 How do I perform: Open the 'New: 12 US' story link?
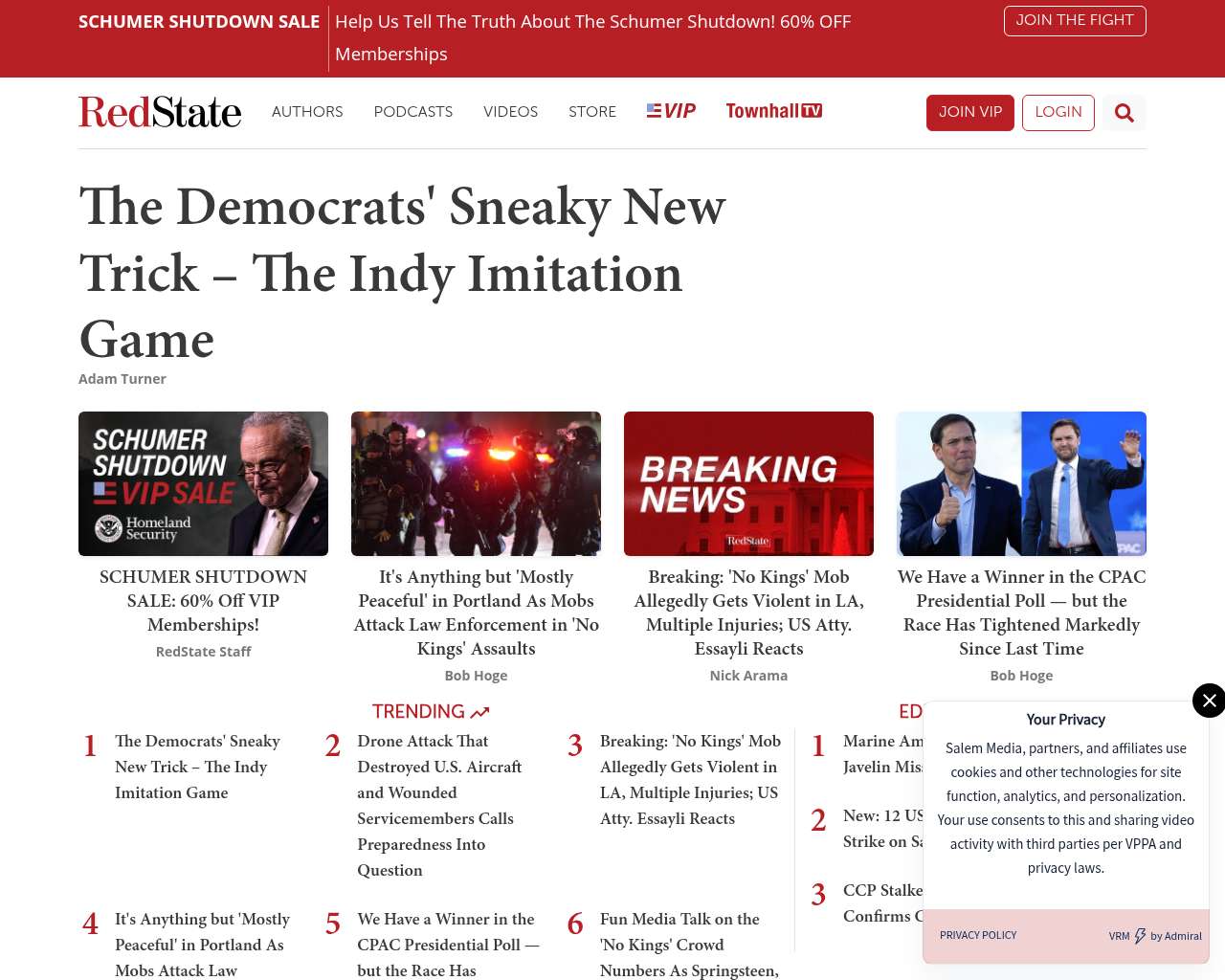pos(883,829)
